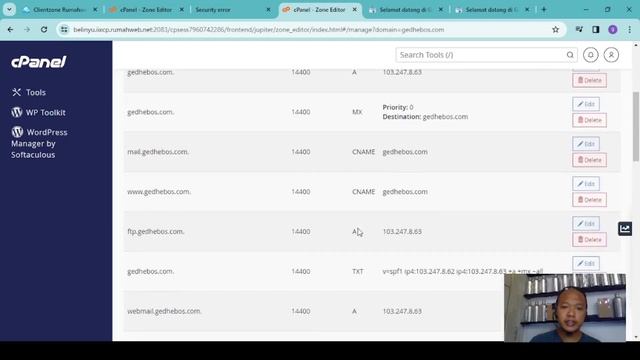Click the www.gedhebos.com. record name
Image resolution: width=640 pixels, height=360 pixels.
coord(159,191)
